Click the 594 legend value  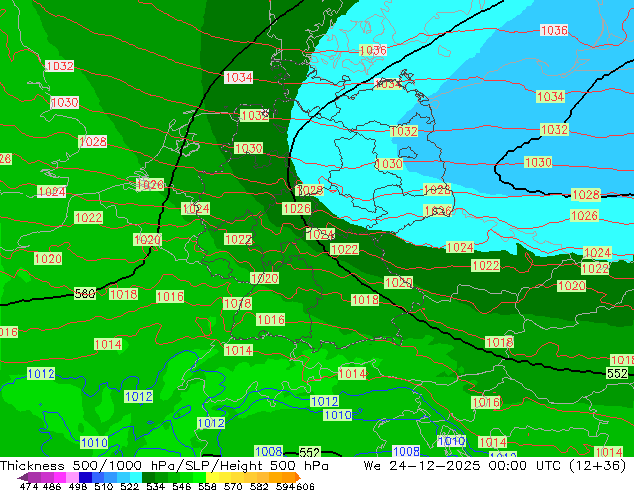[285, 486]
